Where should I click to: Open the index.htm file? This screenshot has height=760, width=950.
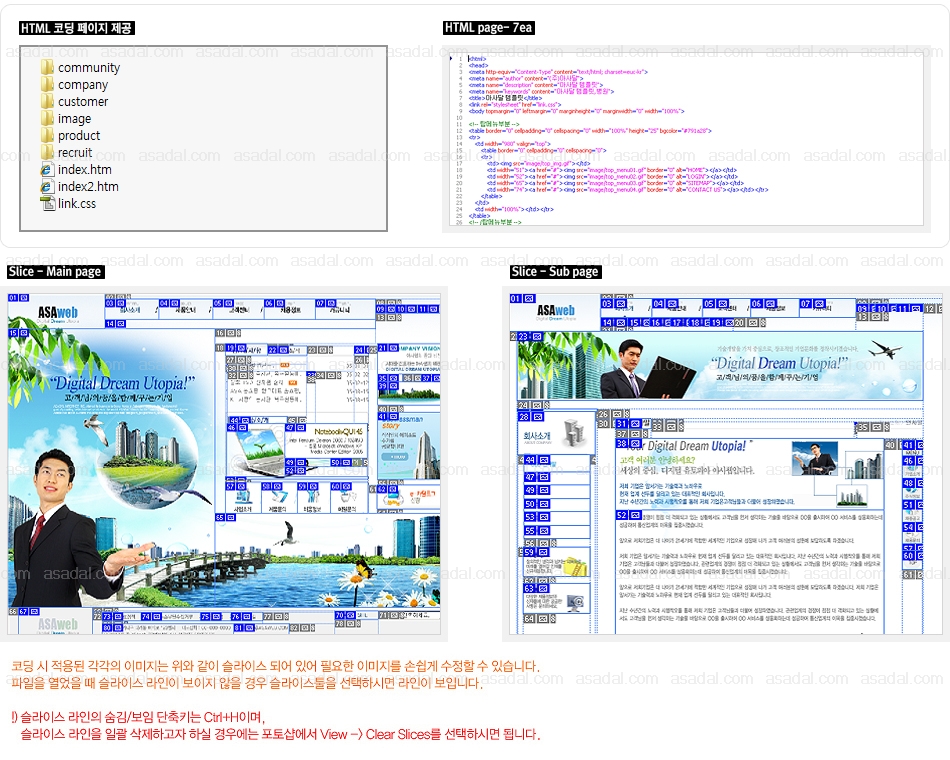tap(84, 169)
